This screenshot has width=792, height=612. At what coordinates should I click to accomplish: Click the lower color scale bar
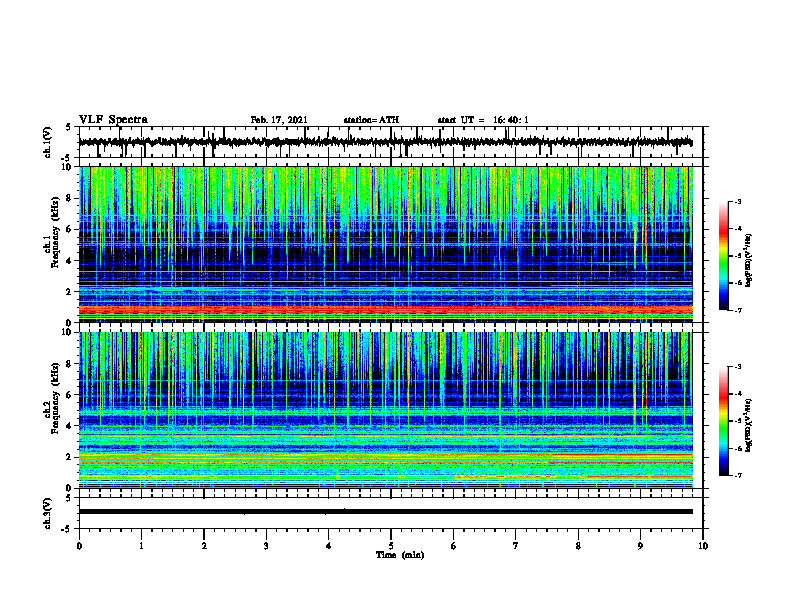[724, 421]
